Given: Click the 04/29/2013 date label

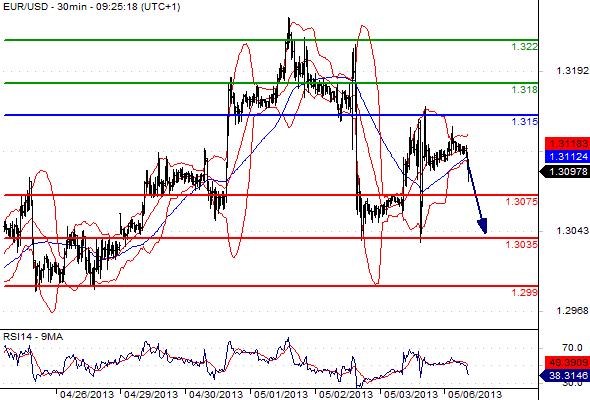Looking at the screenshot, I should tap(151, 395).
